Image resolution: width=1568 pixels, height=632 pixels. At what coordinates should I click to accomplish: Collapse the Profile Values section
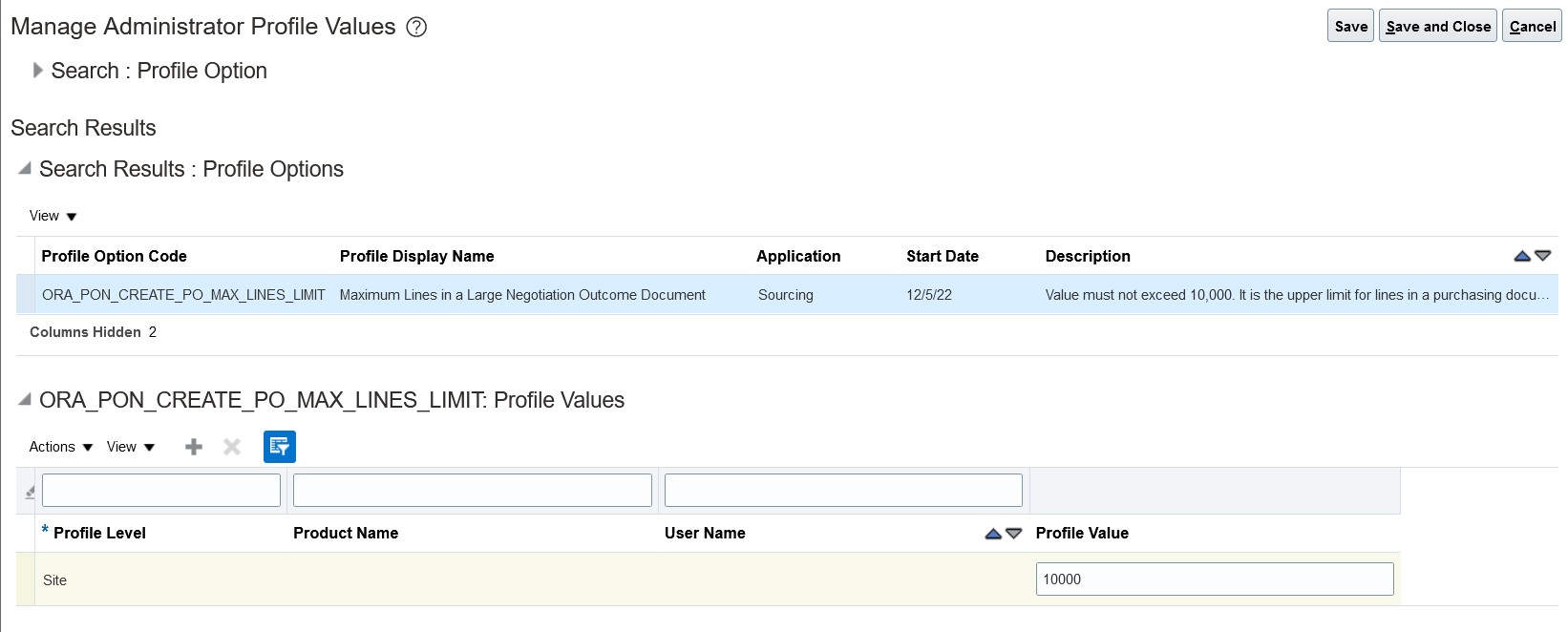25,400
